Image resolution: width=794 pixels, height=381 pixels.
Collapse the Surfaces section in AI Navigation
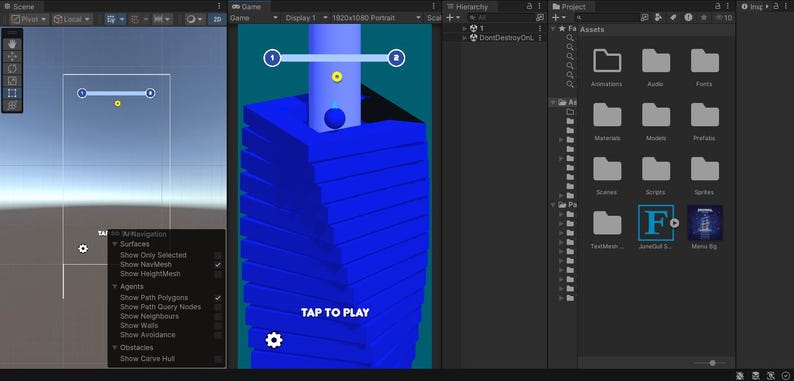click(x=115, y=244)
